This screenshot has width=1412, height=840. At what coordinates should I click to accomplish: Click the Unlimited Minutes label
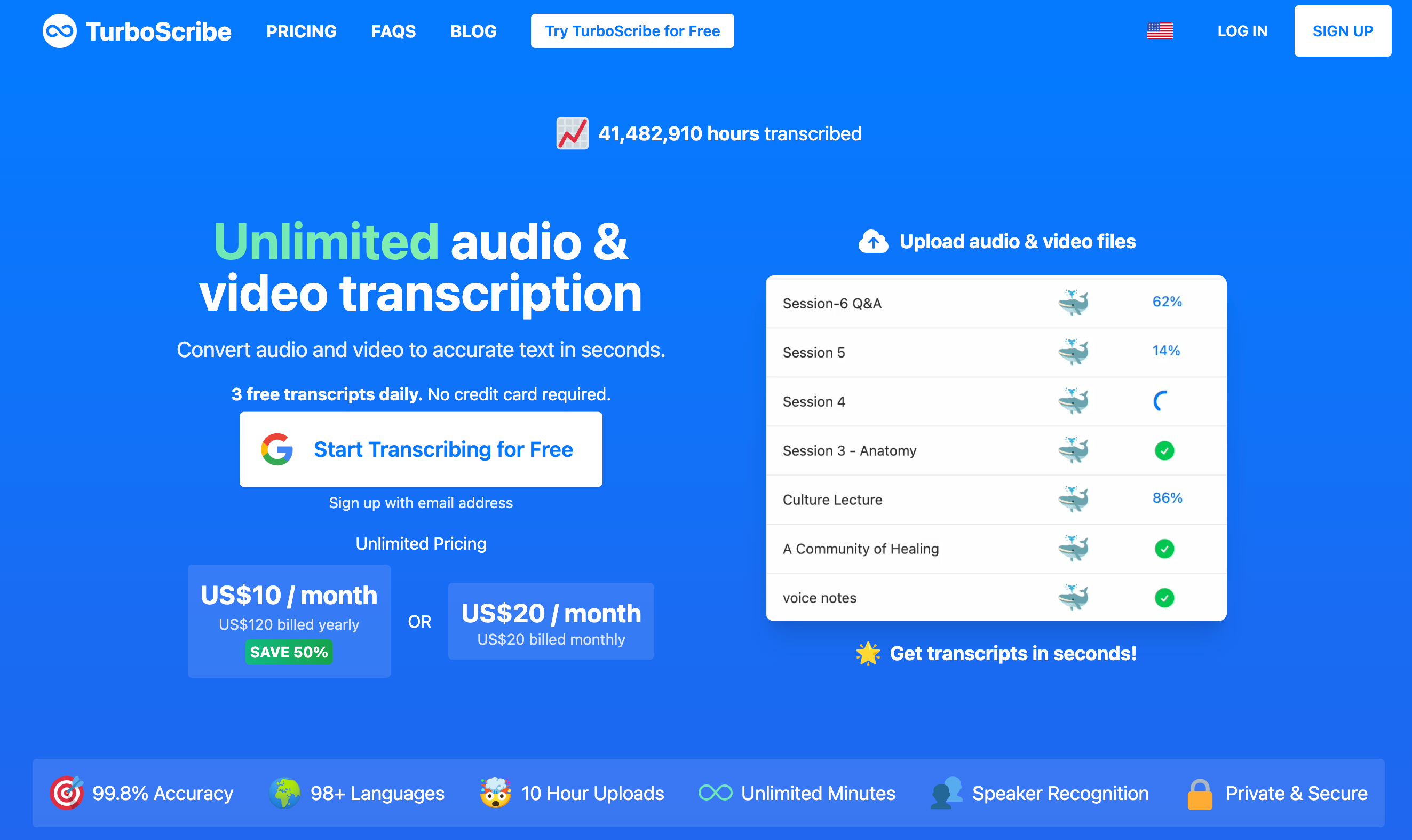pos(818,794)
